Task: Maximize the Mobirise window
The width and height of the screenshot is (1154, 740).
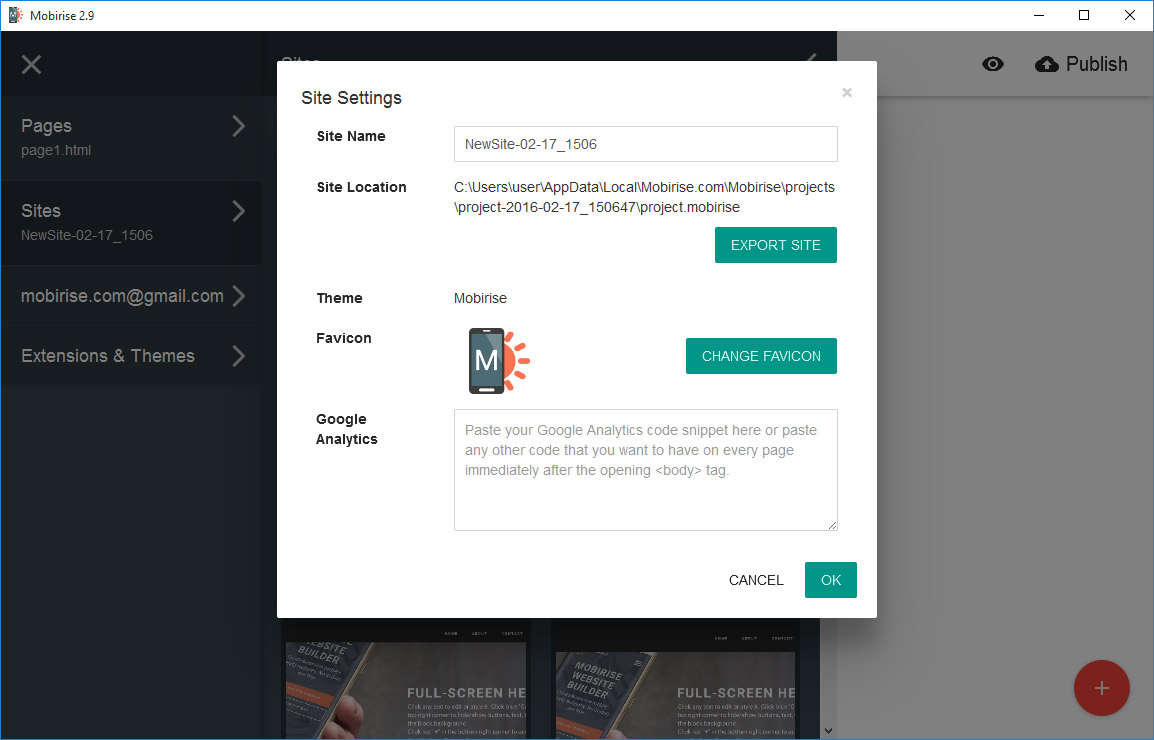Action: coord(1083,15)
